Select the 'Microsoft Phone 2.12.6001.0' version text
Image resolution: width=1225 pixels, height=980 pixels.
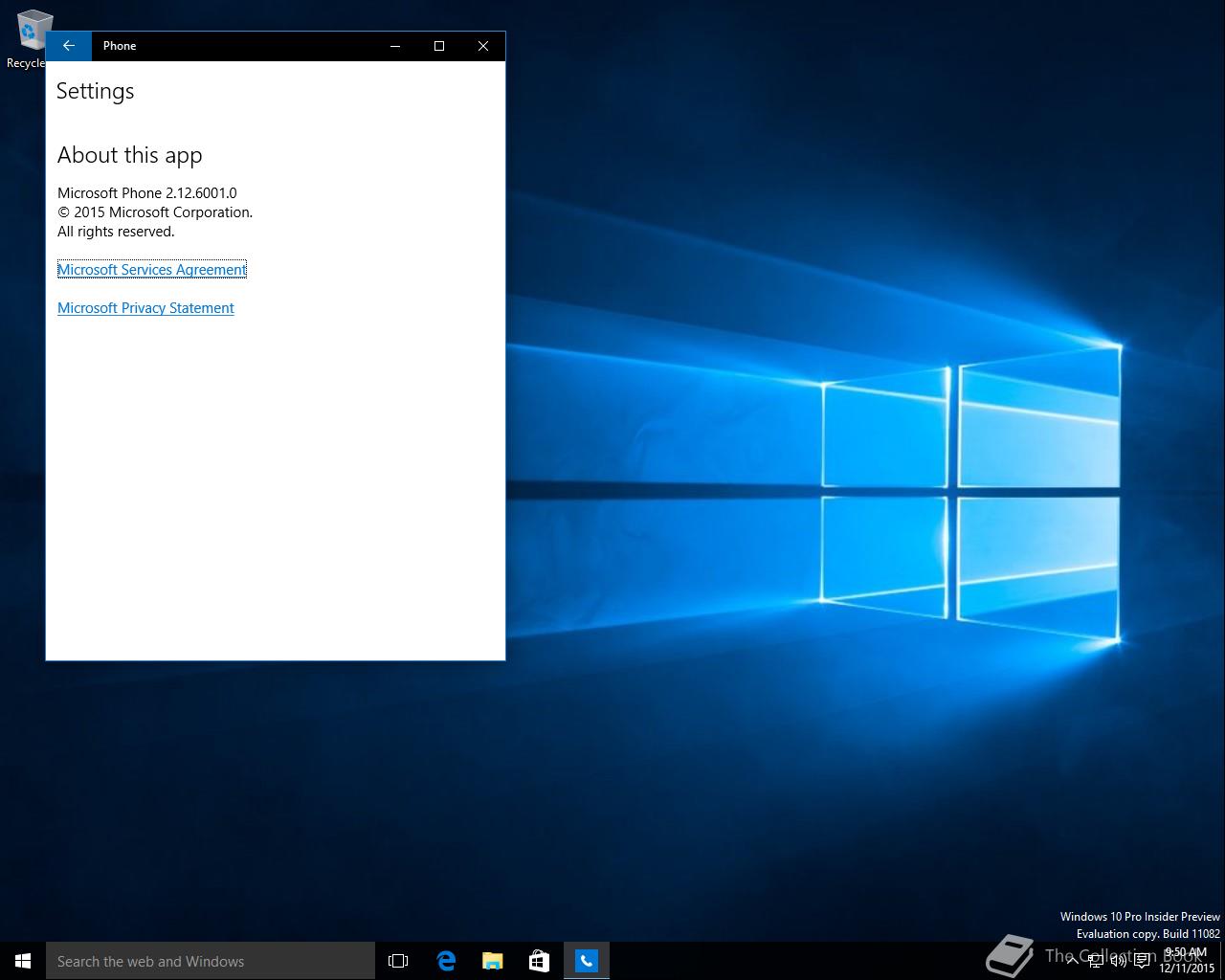pyautogui.click(x=147, y=193)
